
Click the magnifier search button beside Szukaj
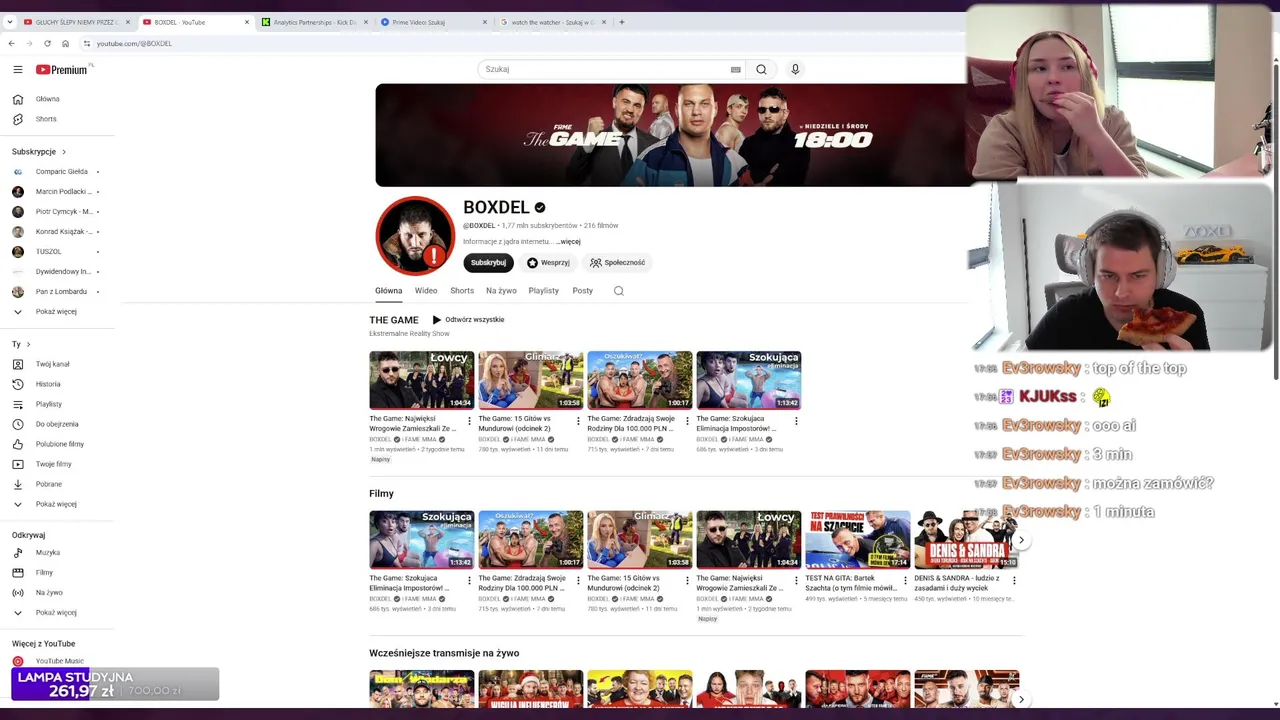(x=761, y=69)
